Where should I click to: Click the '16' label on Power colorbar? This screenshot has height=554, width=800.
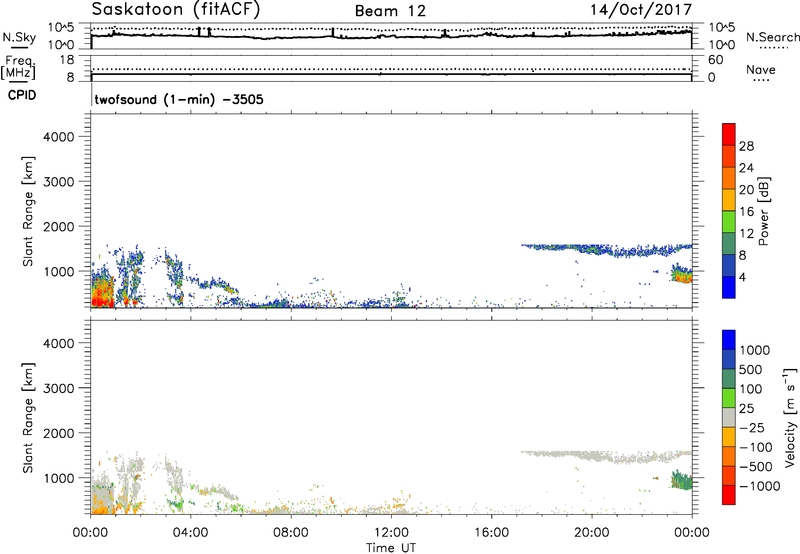point(746,212)
